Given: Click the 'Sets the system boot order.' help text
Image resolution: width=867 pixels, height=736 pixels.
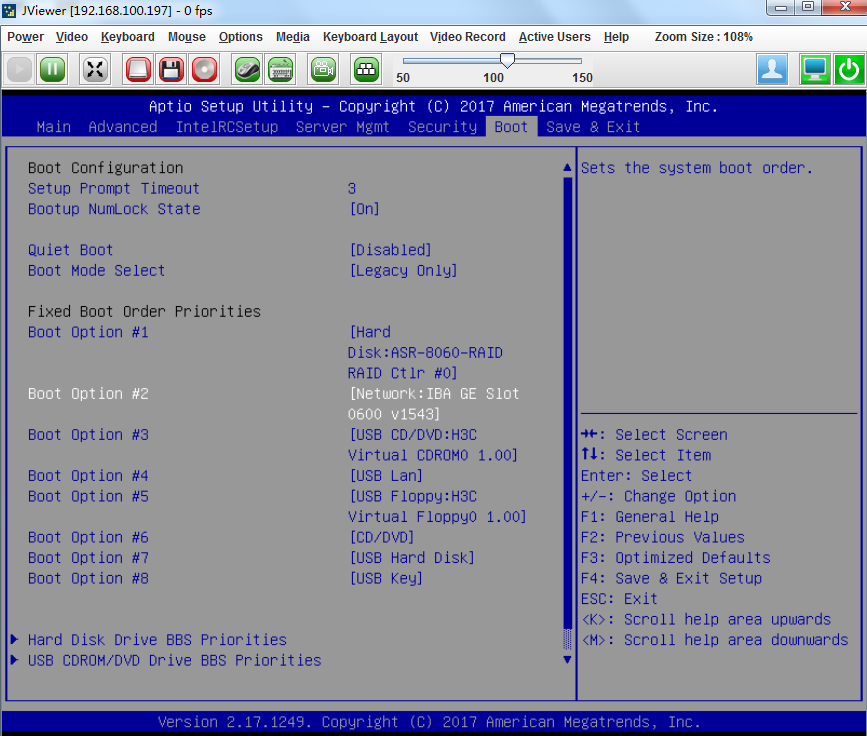Looking at the screenshot, I should [697, 168].
